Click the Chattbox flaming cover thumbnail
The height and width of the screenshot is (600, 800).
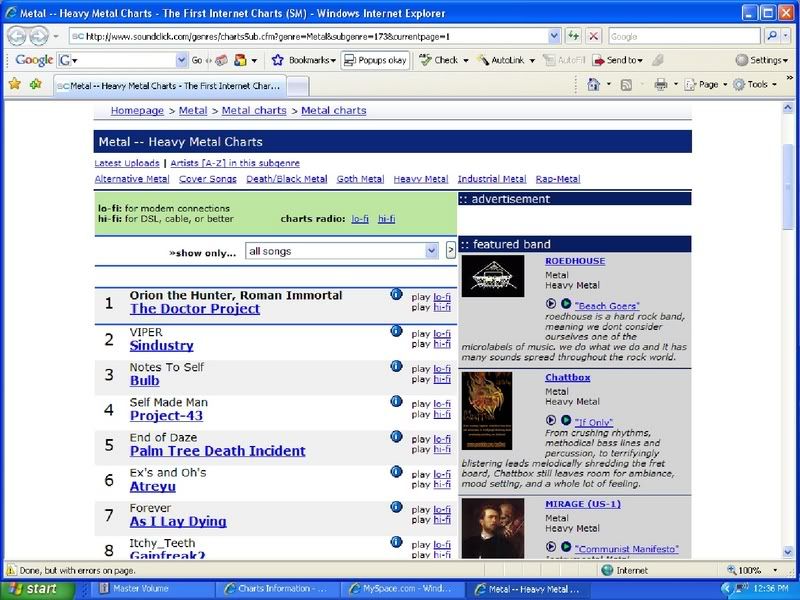(487, 411)
